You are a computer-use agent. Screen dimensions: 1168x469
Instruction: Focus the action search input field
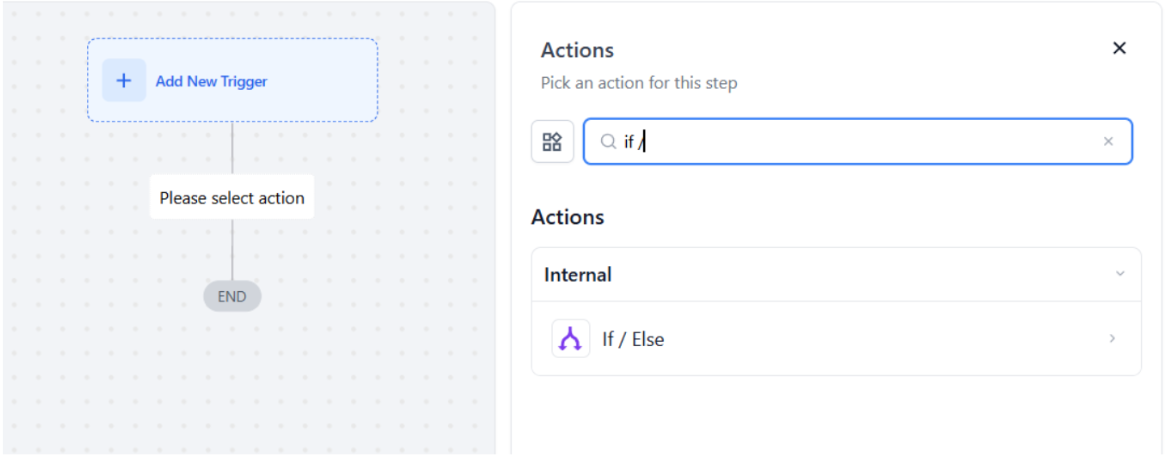pyautogui.click(x=860, y=142)
